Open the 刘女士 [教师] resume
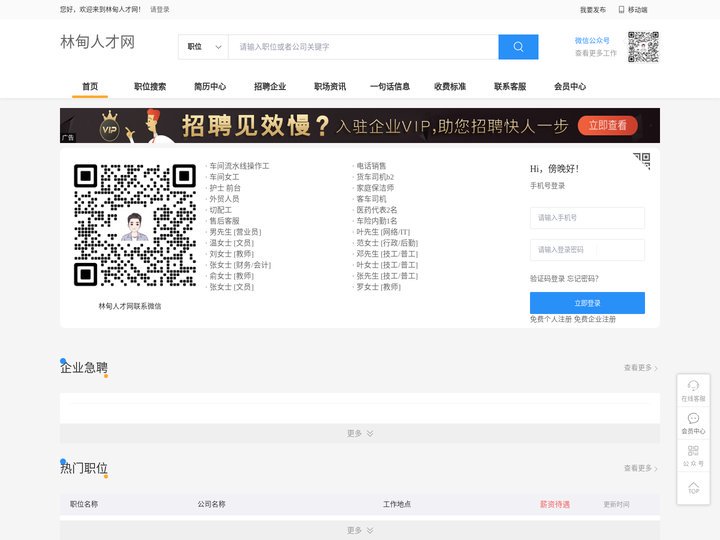Image resolution: width=720 pixels, height=540 pixels. (x=231, y=254)
